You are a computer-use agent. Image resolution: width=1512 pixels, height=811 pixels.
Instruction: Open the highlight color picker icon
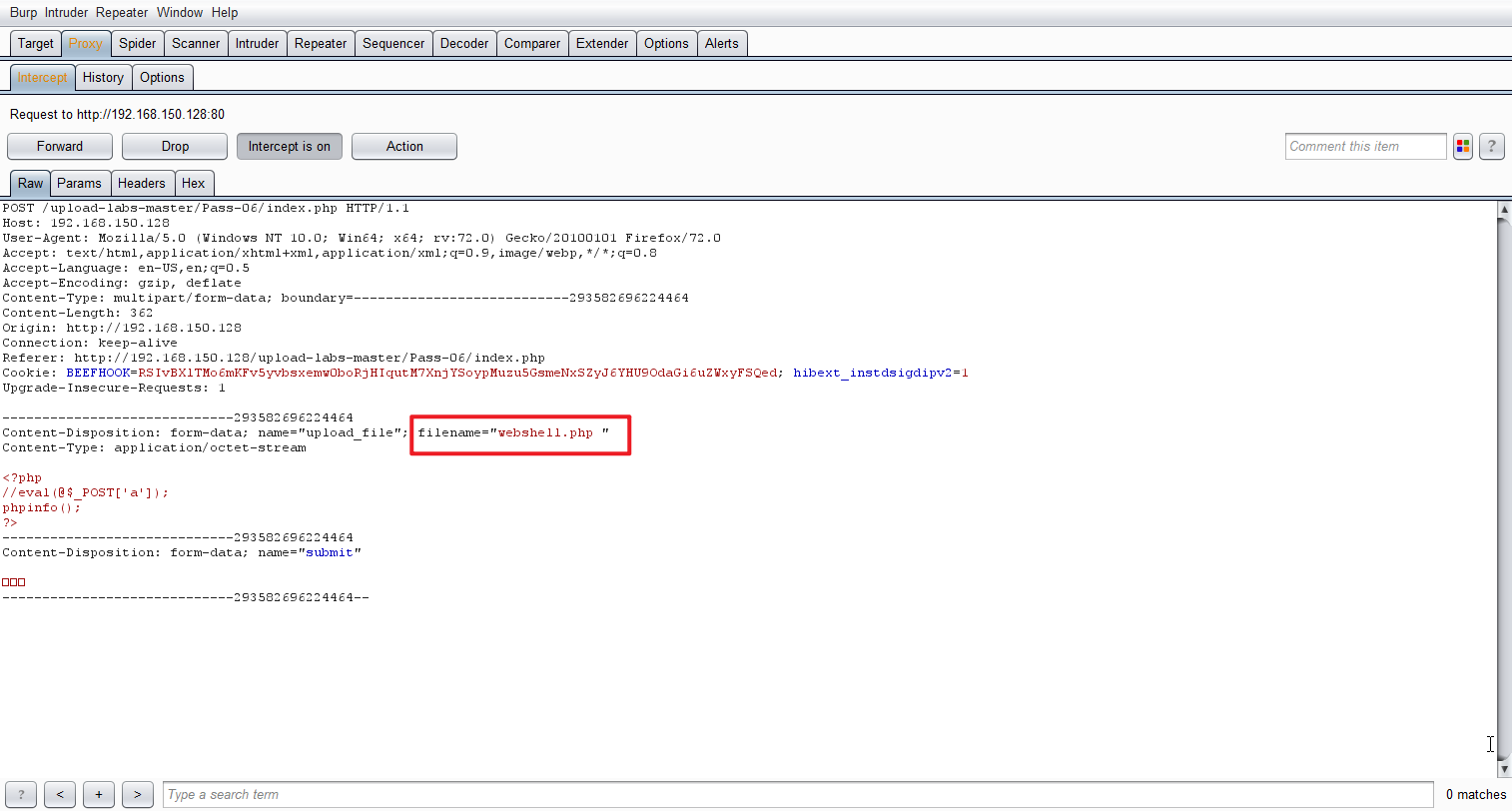tap(1463, 146)
